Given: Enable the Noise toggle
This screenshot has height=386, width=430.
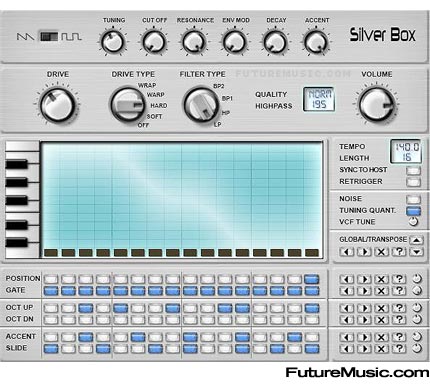Looking at the screenshot, I should [413, 199].
